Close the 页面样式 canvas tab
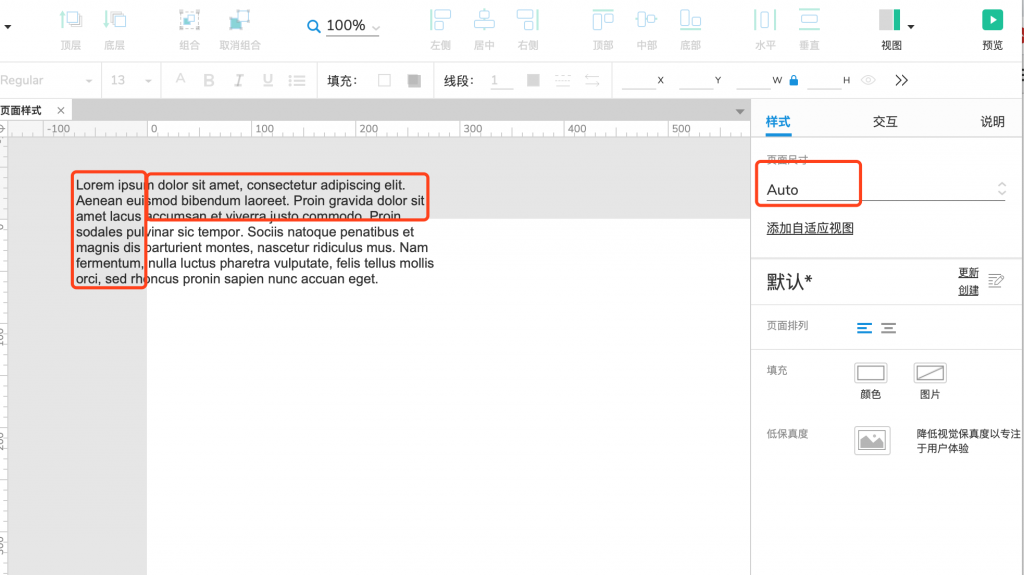The width and height of the screenshot is (1024, 575). click(61, 110)
